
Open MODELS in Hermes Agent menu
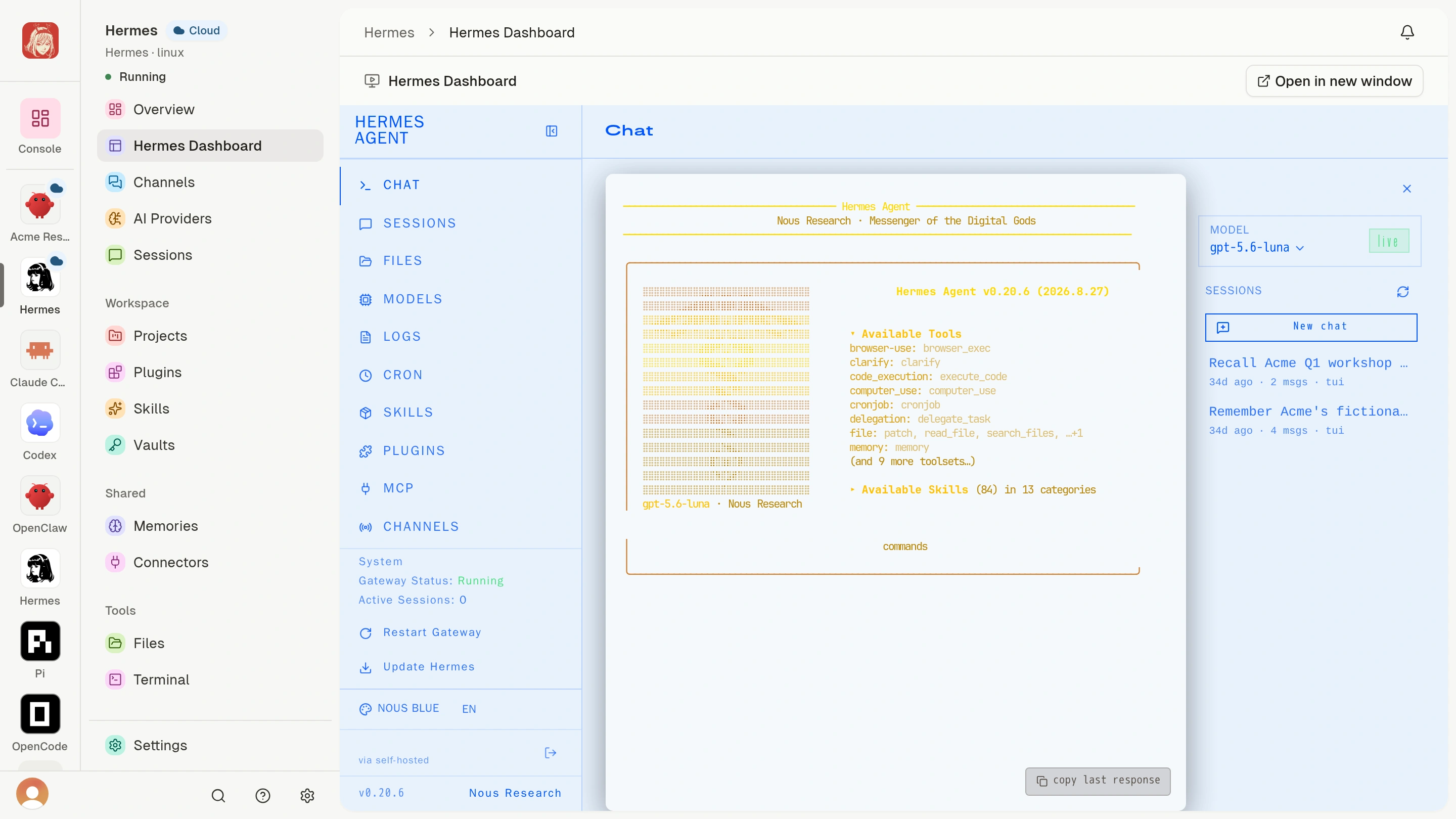click(461, 300)
